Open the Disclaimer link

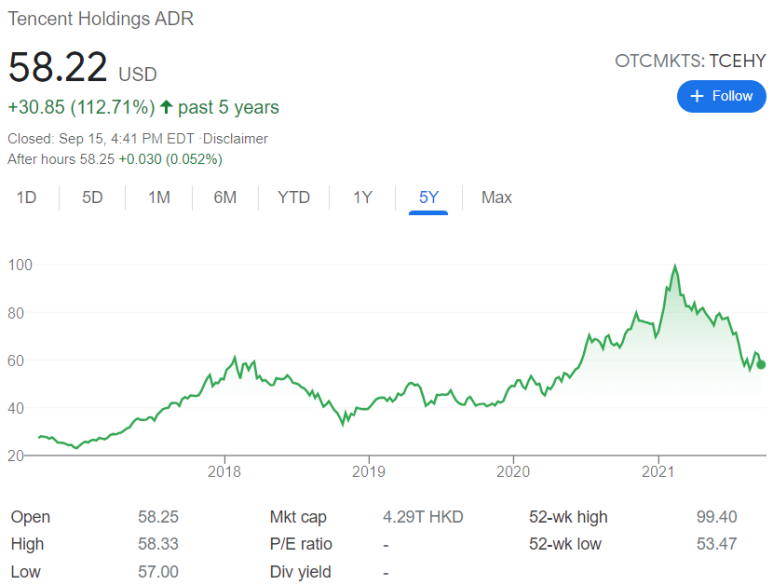[236, 139]
